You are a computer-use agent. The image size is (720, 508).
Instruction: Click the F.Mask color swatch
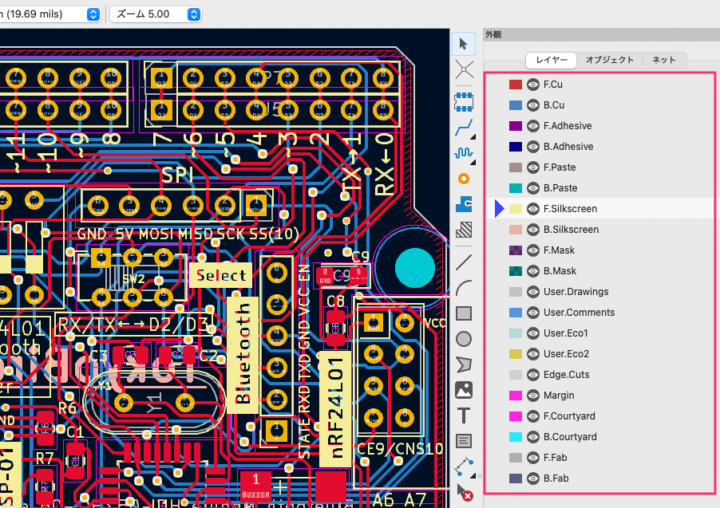coord(516,250)
